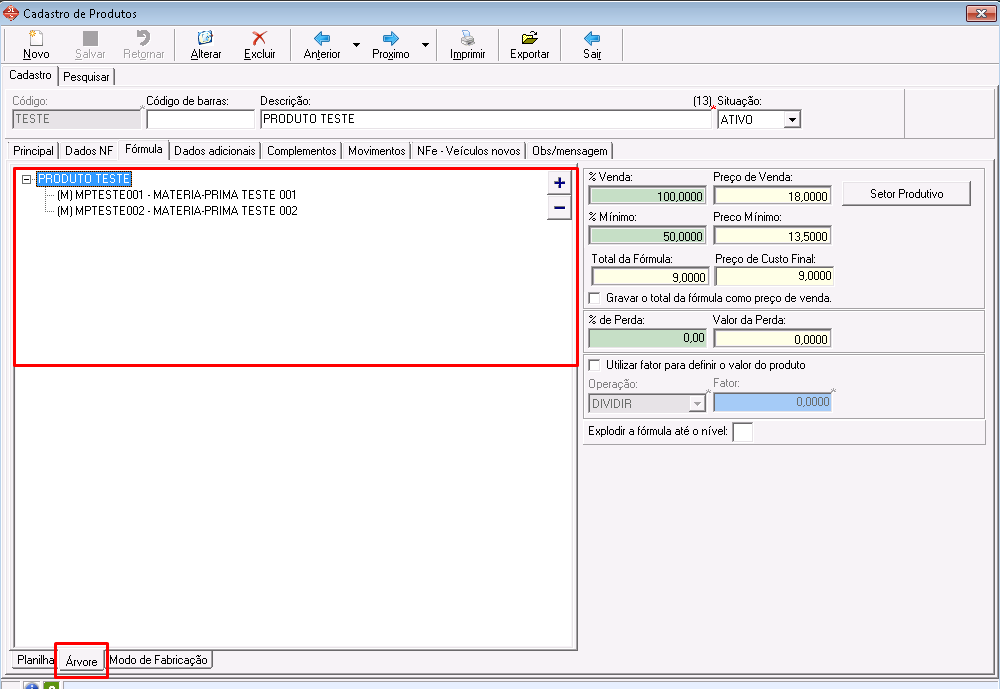Click the % Venda field

[647, 196]
